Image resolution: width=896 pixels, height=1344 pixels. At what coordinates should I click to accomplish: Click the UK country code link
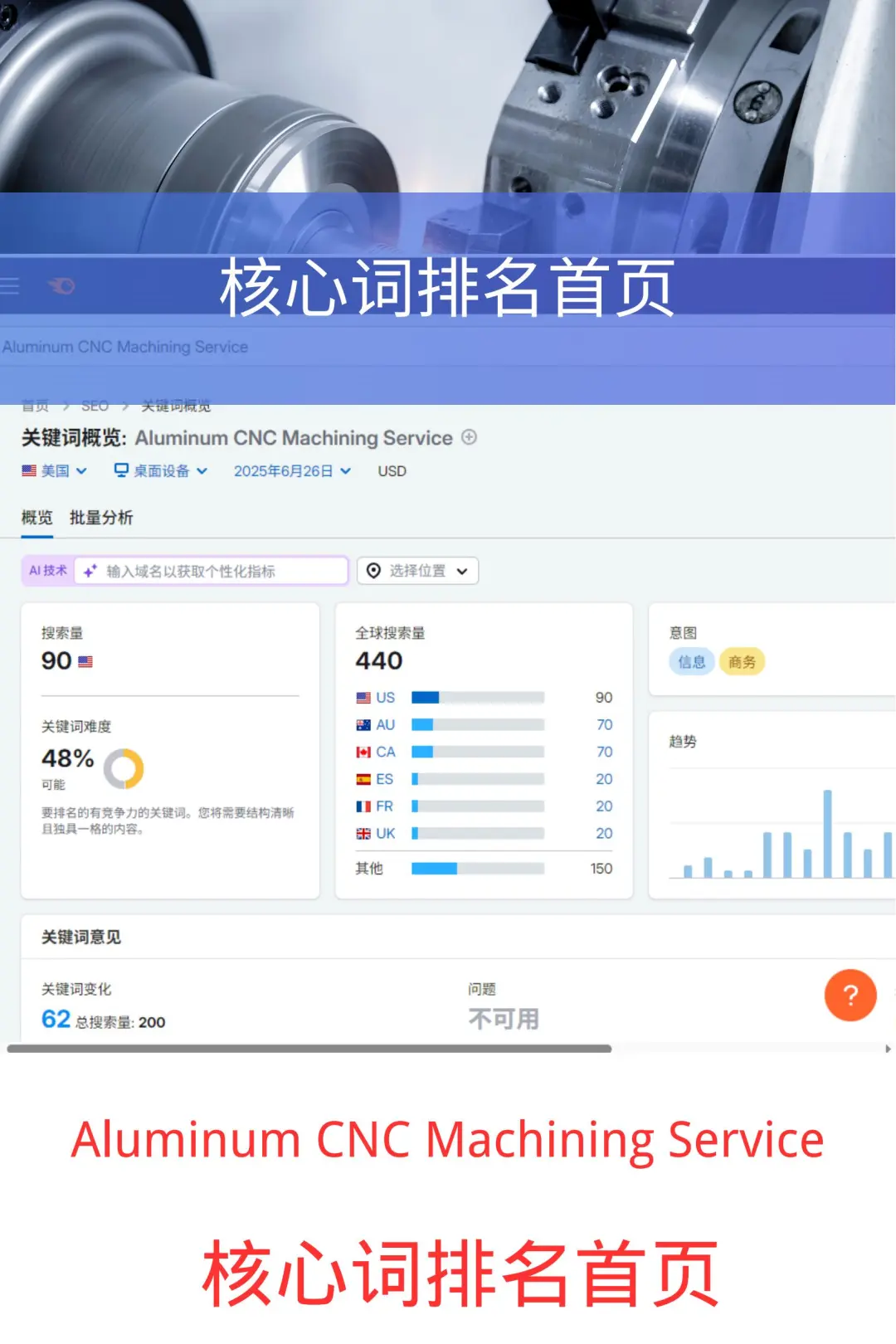386,834
